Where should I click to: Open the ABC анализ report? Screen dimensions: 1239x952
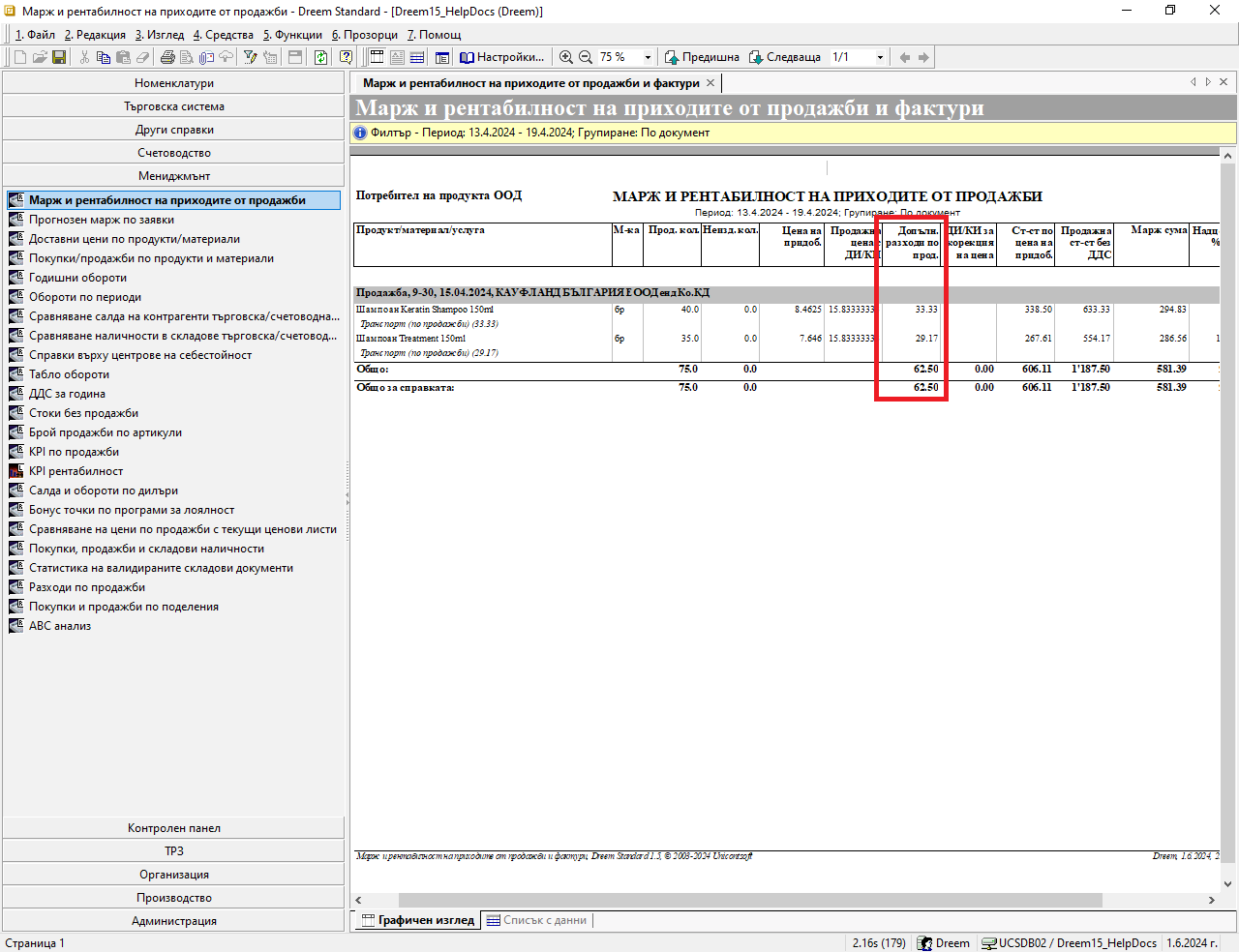[x=60, y=626]
